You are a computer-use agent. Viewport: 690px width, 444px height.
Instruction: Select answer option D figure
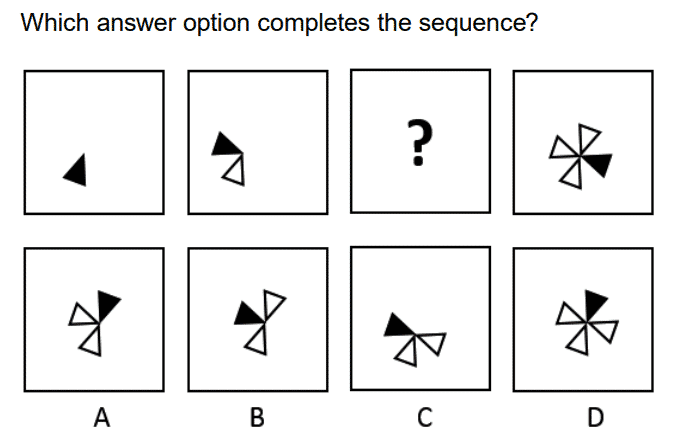point(584,319)
